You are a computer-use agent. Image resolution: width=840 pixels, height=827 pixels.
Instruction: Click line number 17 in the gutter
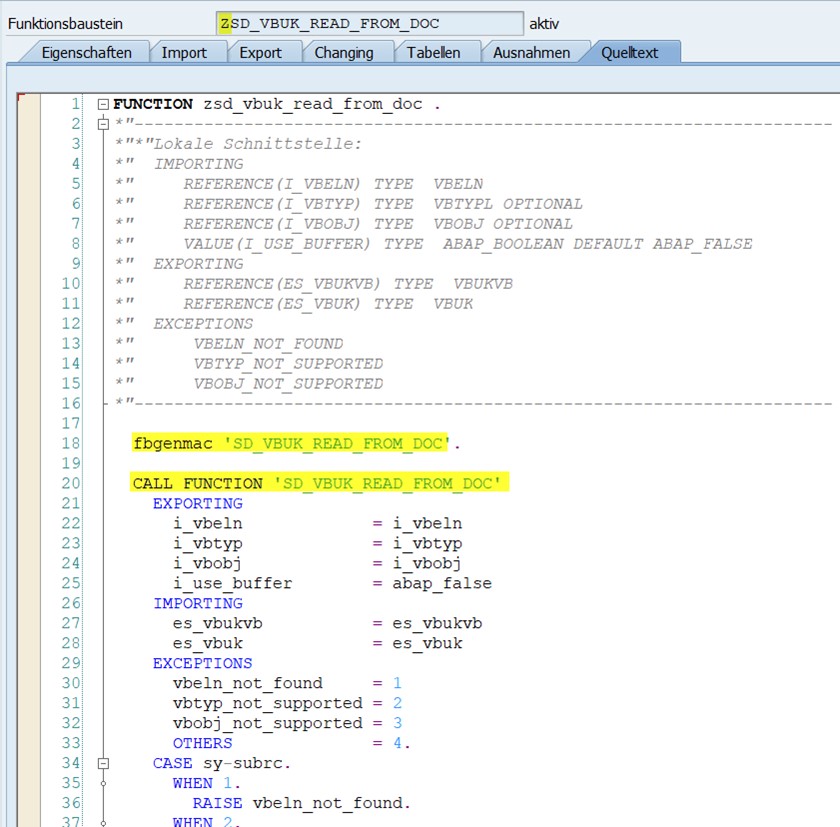click(x=71, y=424)
